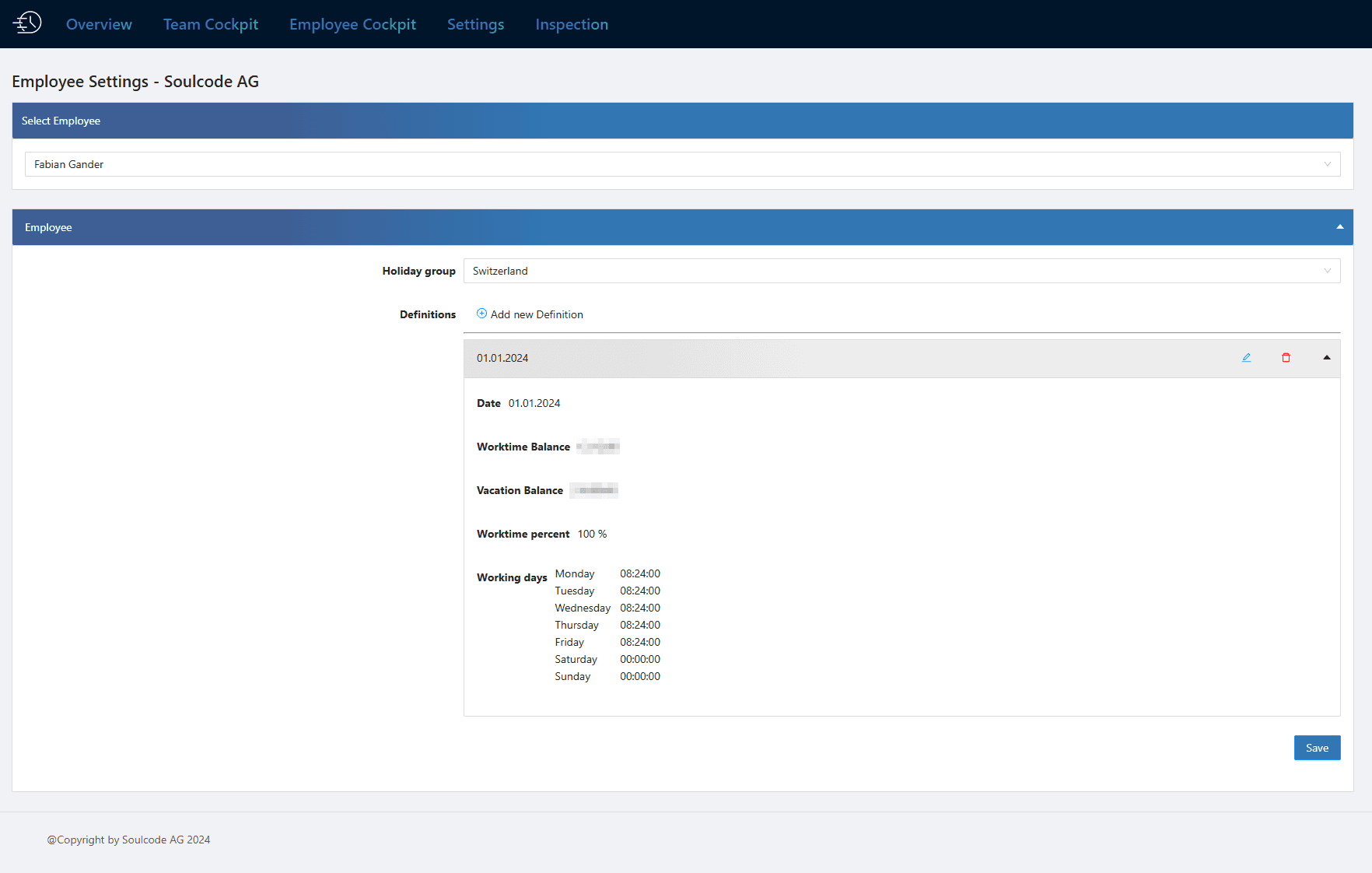Click the Add new Definition link
This screenshot has height=873, width=1372.
(x=537, y=314)
